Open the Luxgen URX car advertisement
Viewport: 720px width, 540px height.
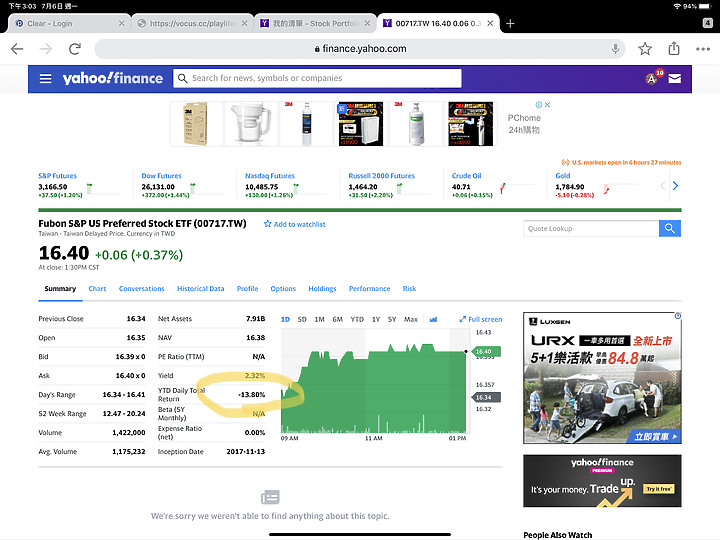click(x=602, y=378)
